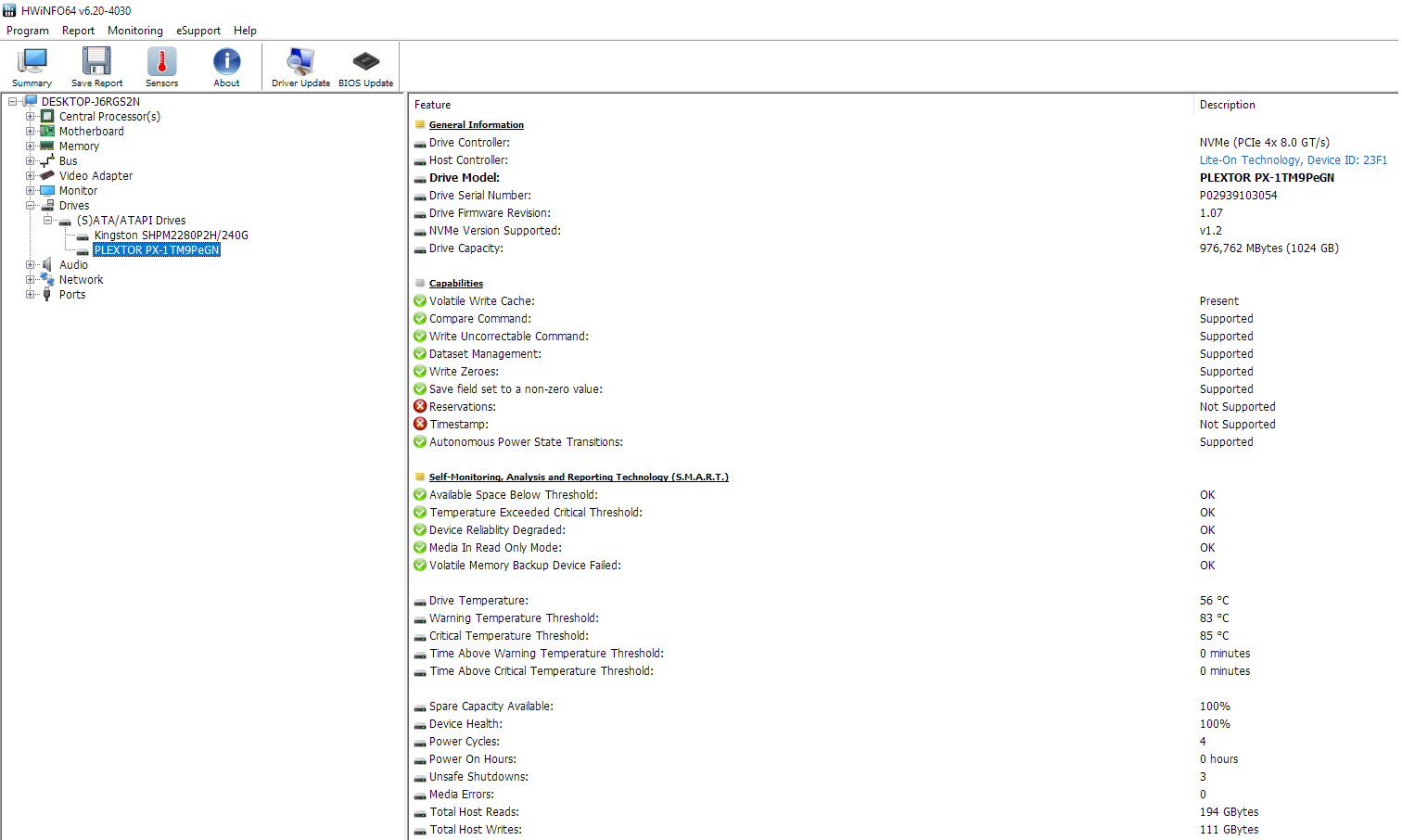Select the (S)ATA/ATAPI Drives label
1402x840 pixels.
click(132, 221)
